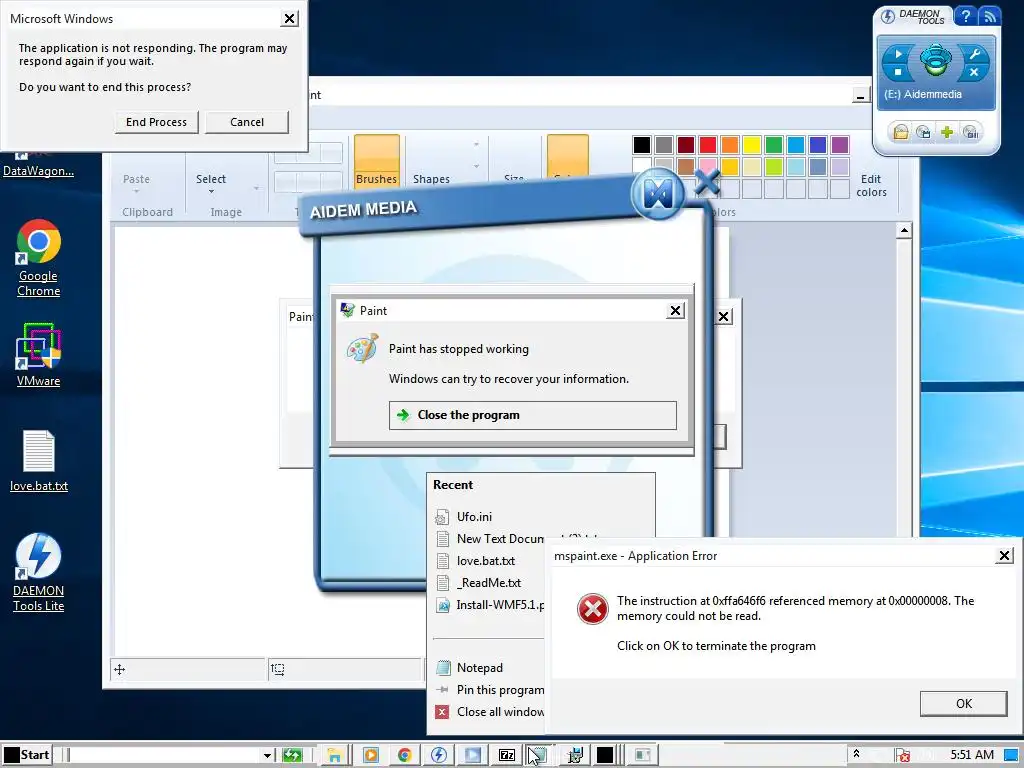Click the play button in DAEMON Tools gadget
This screenshot has height=768, width=1024.
tap(899, 54)
